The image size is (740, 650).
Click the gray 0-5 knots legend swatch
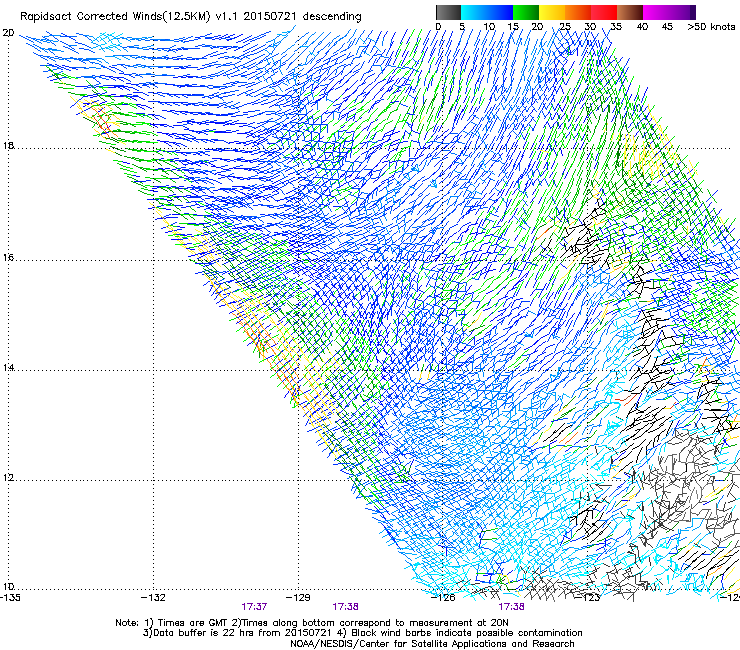point(448,12)
